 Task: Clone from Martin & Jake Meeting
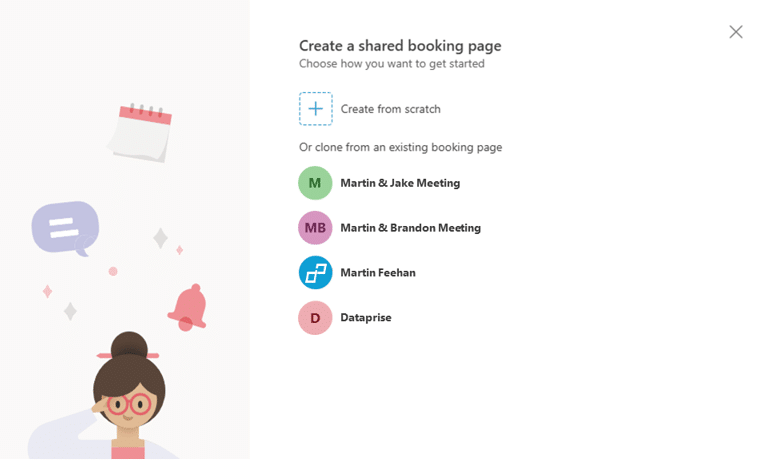pos(400,183)
